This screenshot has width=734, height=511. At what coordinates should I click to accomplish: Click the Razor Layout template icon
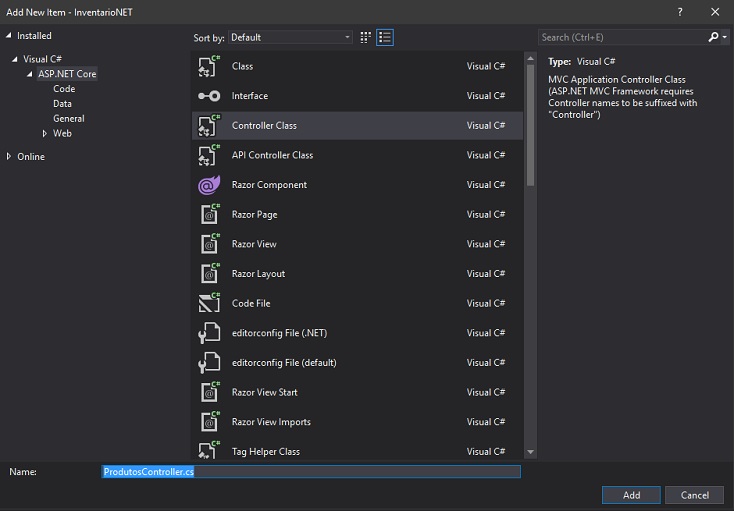coord(210,274)
